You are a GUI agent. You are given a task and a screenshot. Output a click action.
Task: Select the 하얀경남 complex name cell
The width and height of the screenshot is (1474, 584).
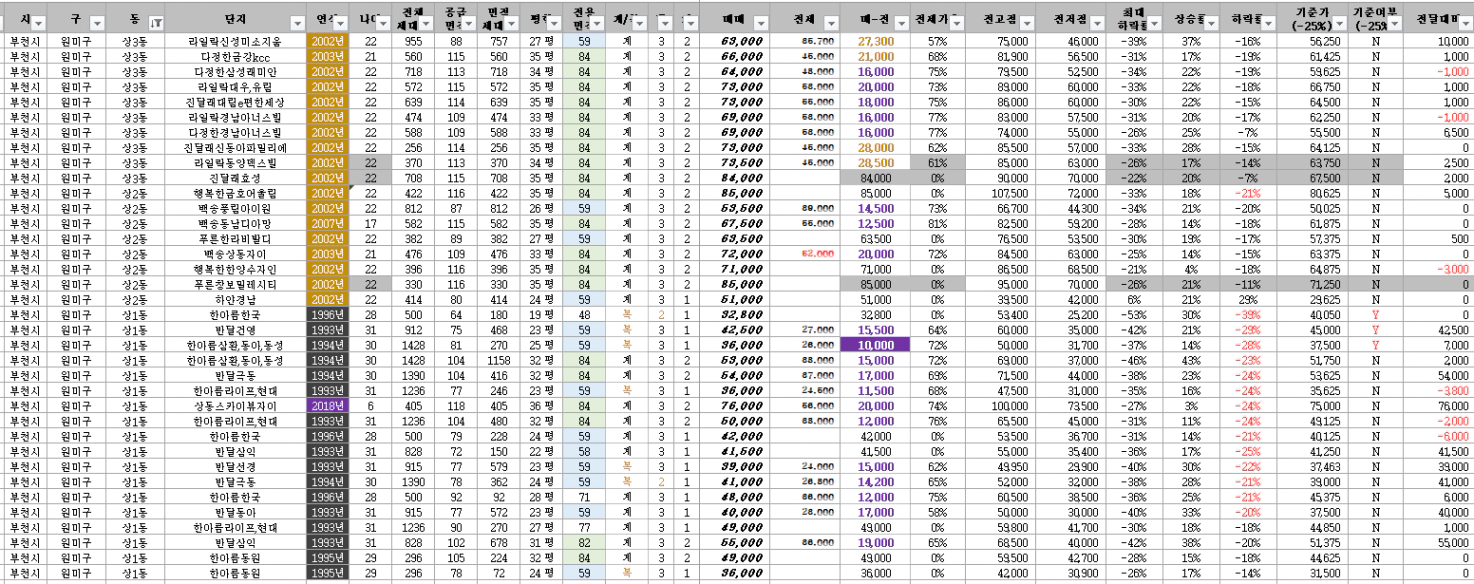[x=235, y=299]
